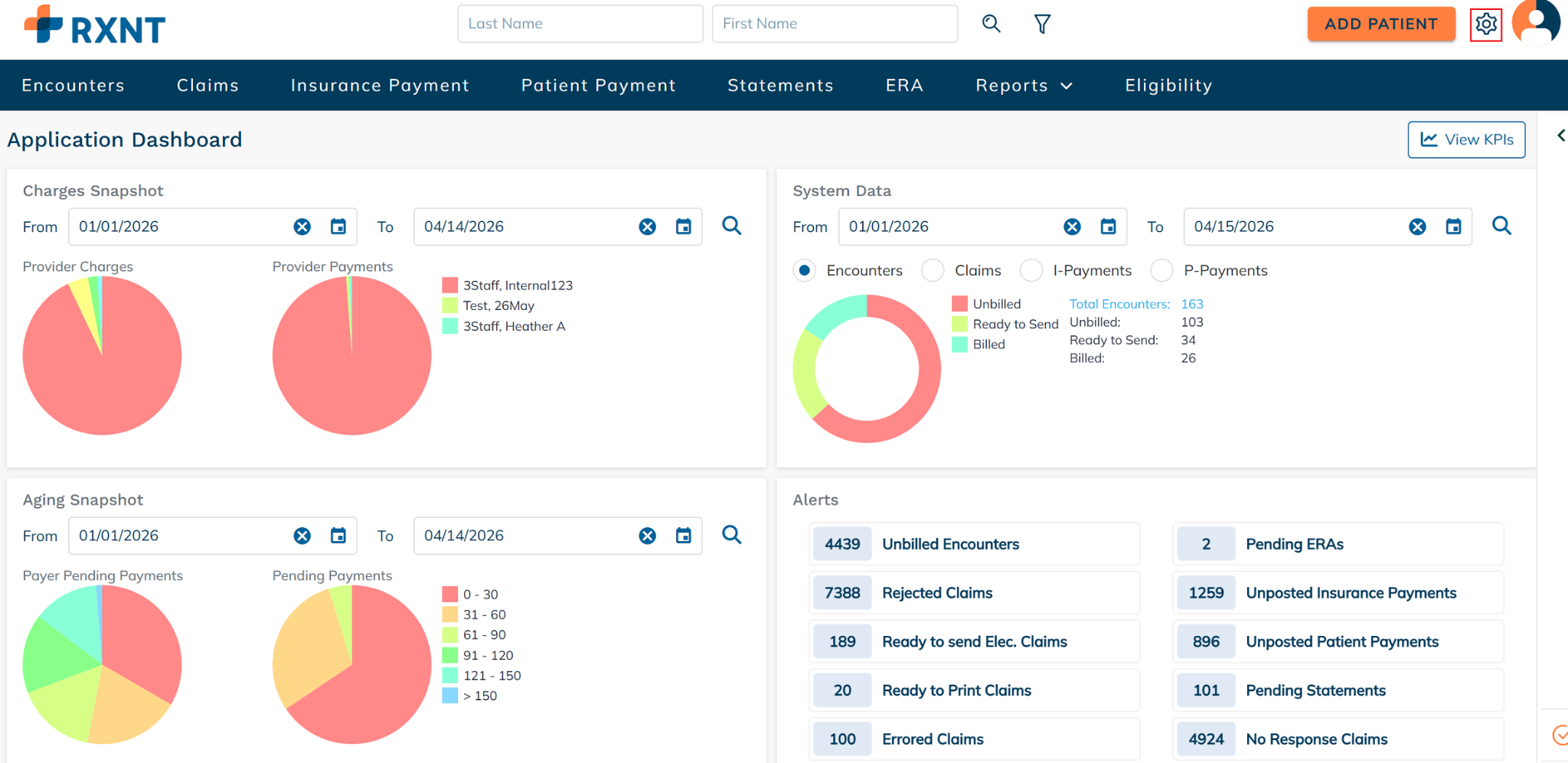1568x763 pixels.
Task: Clear the Charges Snapshot To date
Action: pos(648,227)
